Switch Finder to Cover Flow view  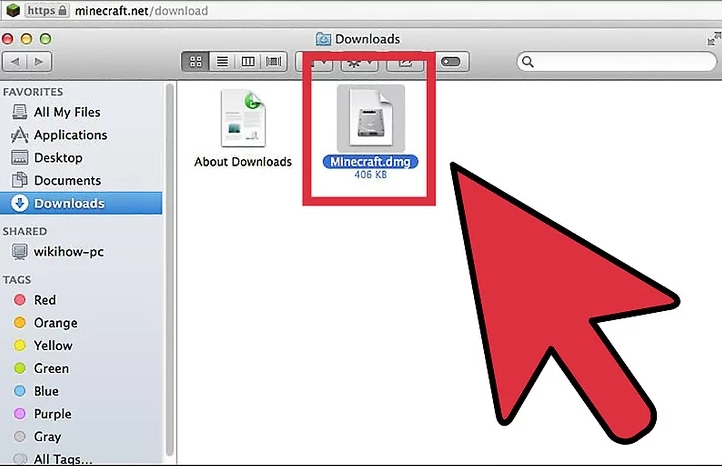click(273, 62)
